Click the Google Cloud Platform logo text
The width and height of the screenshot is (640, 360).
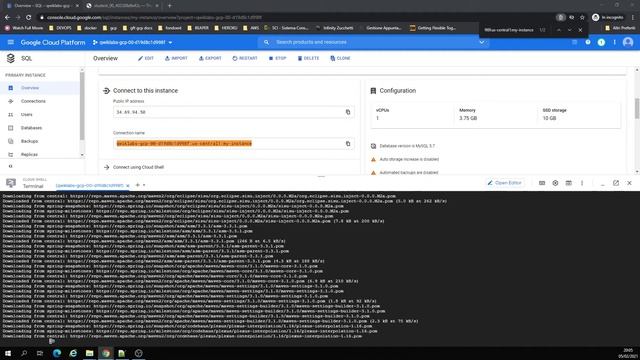pos(53,42)
